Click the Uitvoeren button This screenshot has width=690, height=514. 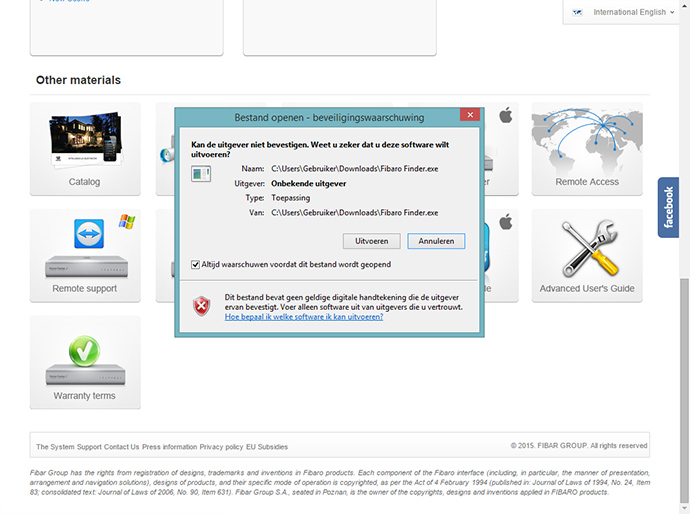(x=371, y=241)
